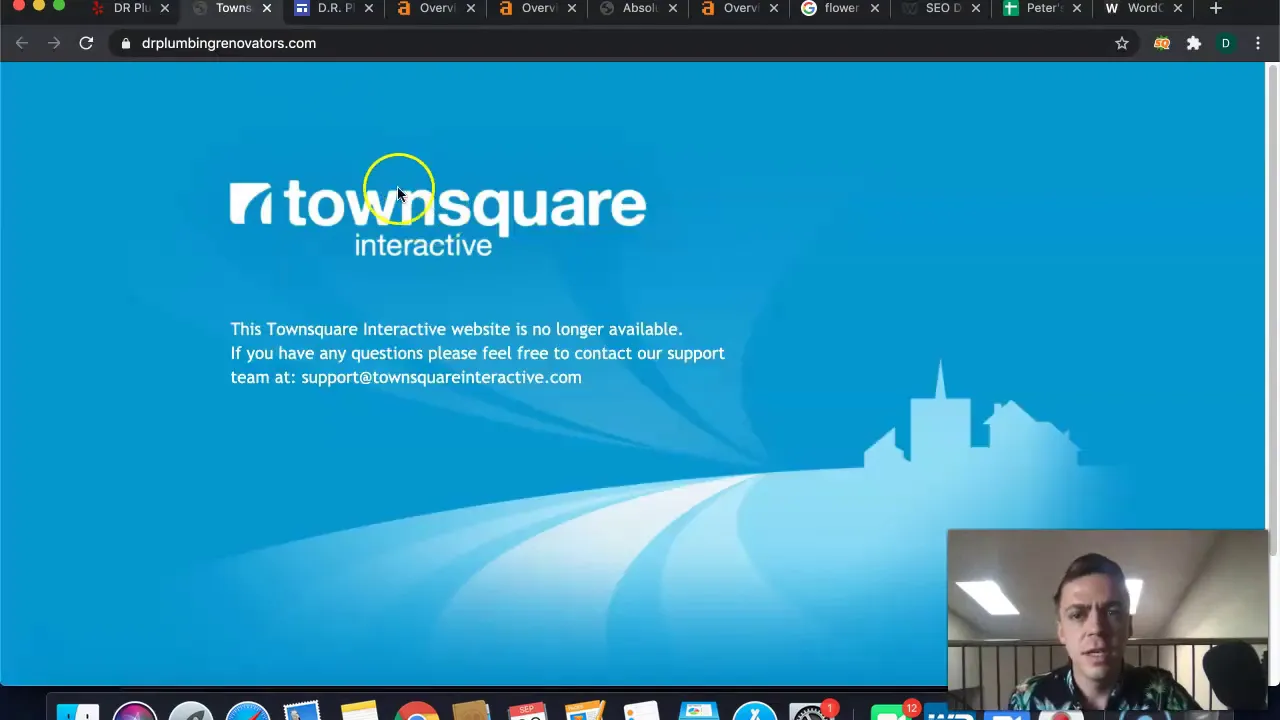Open Safari from the Dock
Screen dimensions: 1280x720
pos(247,711)
